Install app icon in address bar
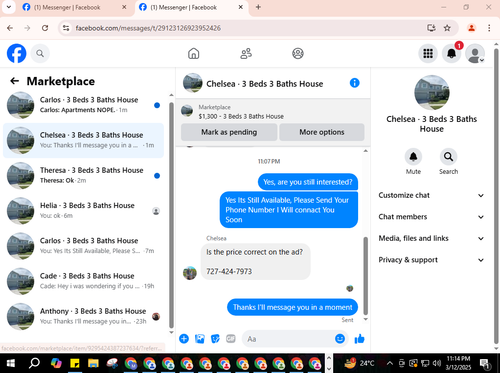This screenshot has width=500, height=373. (x=431, y=28)
